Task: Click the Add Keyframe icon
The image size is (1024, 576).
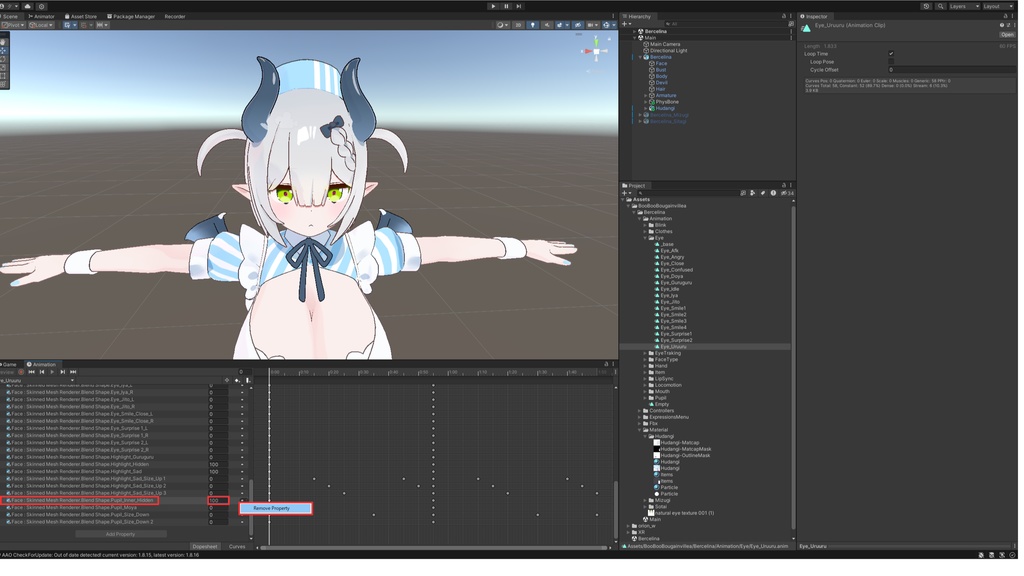Action: click(236, 380)
